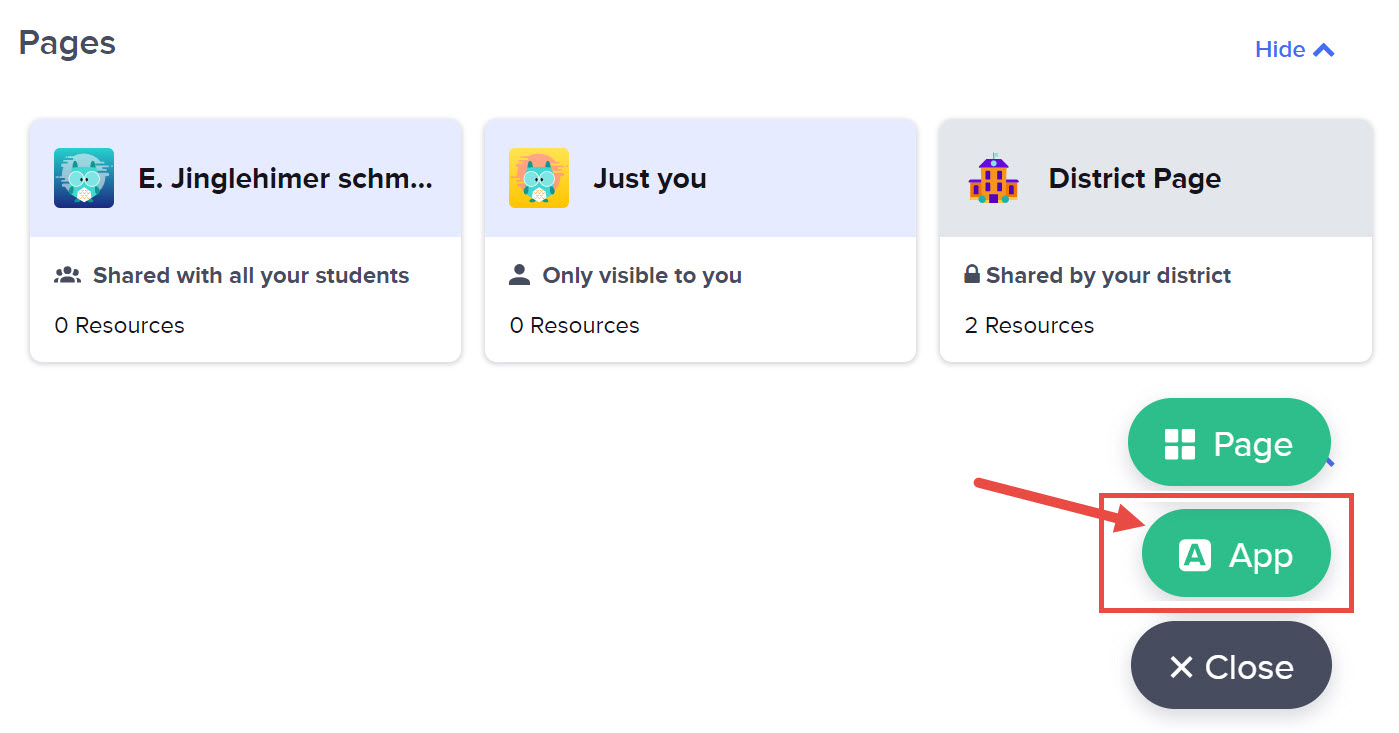
Task: Close the floating add menu
Action: tap(1231, 666)
